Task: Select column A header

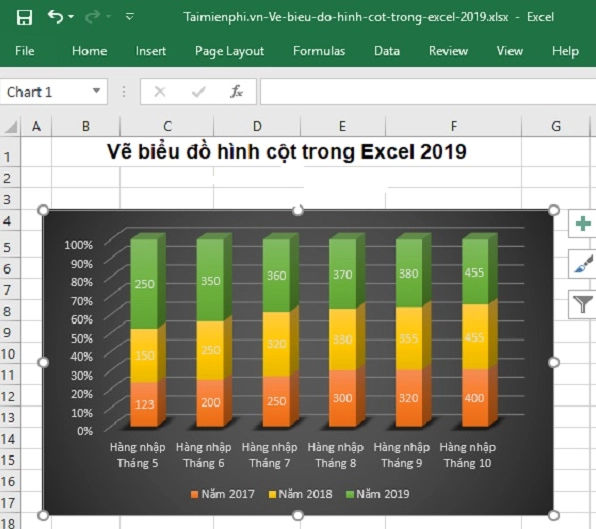Action: pos(36,126)
